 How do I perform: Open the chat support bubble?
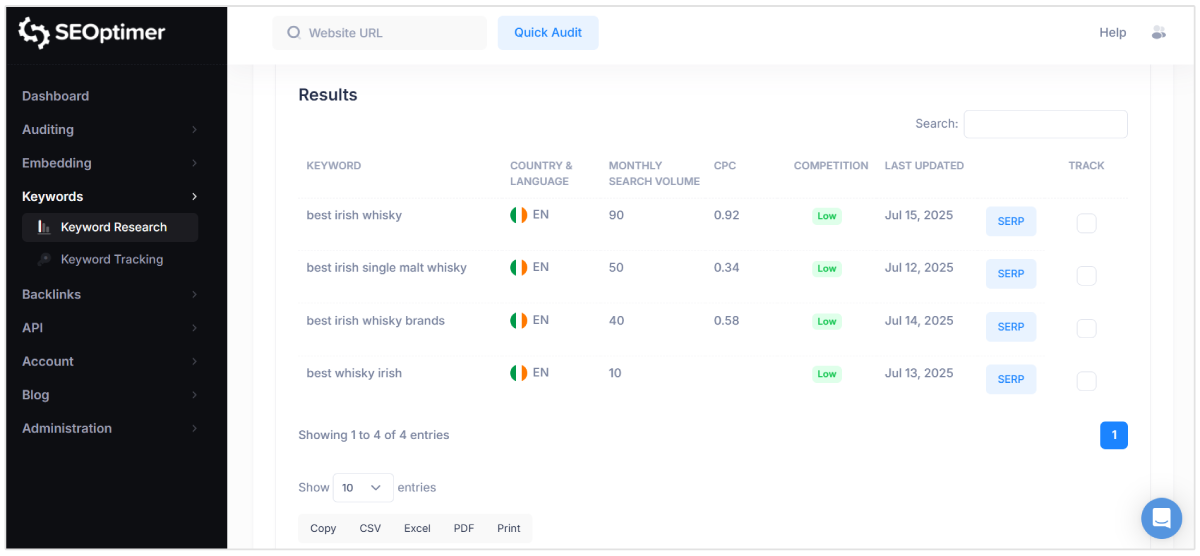coord(1161,518)
